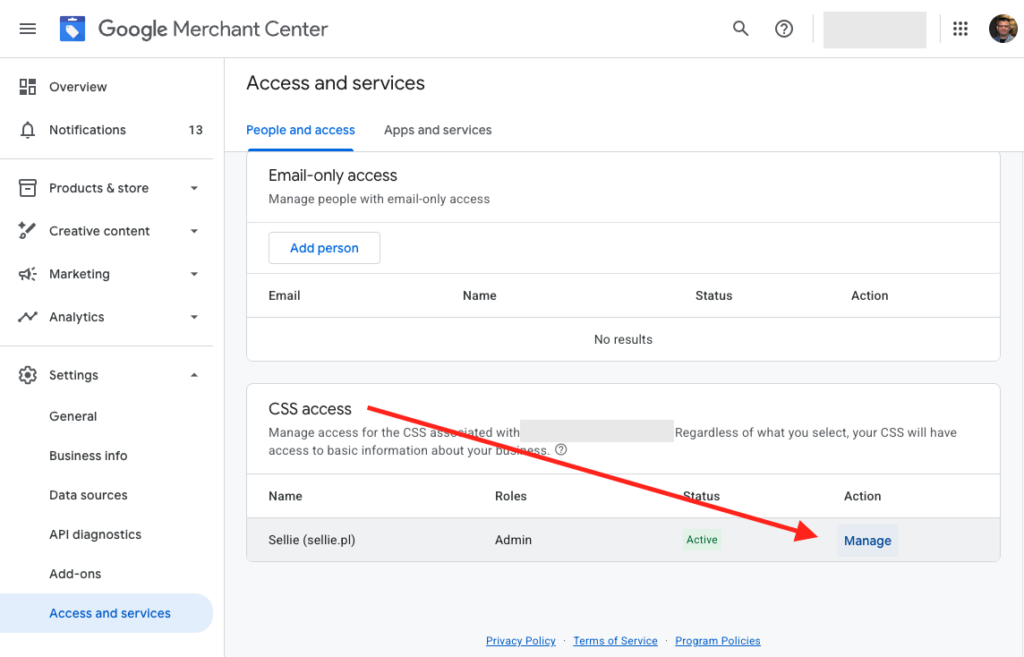The image size is (1024, 657).
Task: Expand the Marketing section arrow
Action: coord(194,274)
